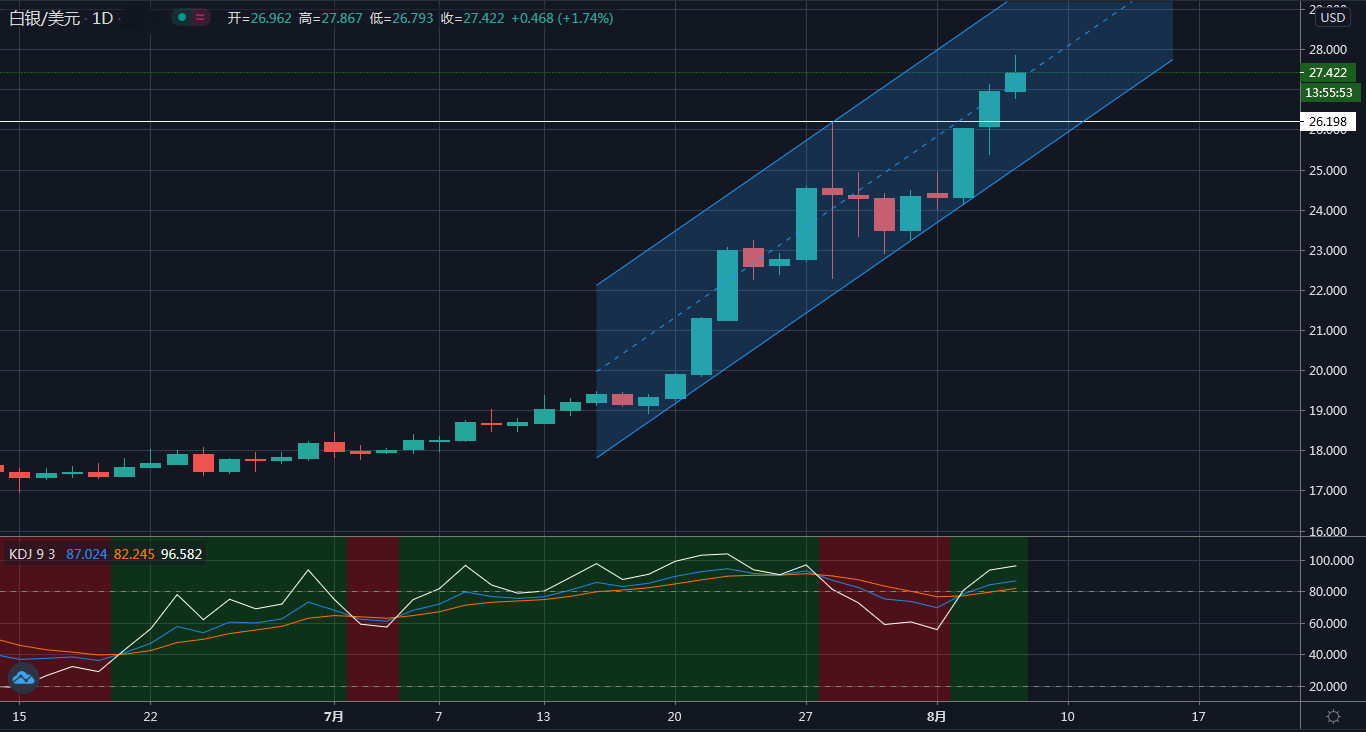This screenshot has width=1366, height=732.
Task: Click date 17 on the time axis
Action: click(1198, 716)
